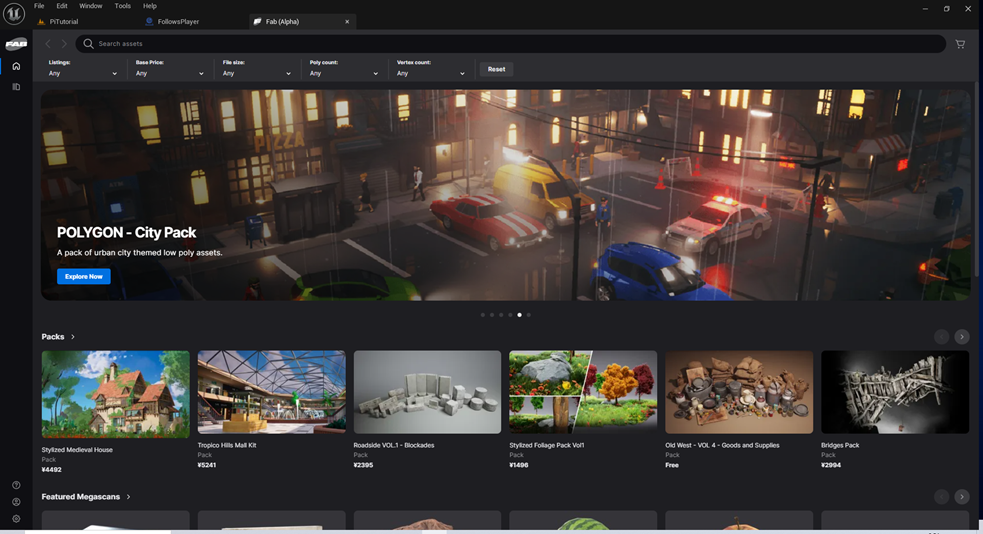This screenshot has height=534, width=983.
Task: Click the Packs row previous arrow
Action: (941, 337)
